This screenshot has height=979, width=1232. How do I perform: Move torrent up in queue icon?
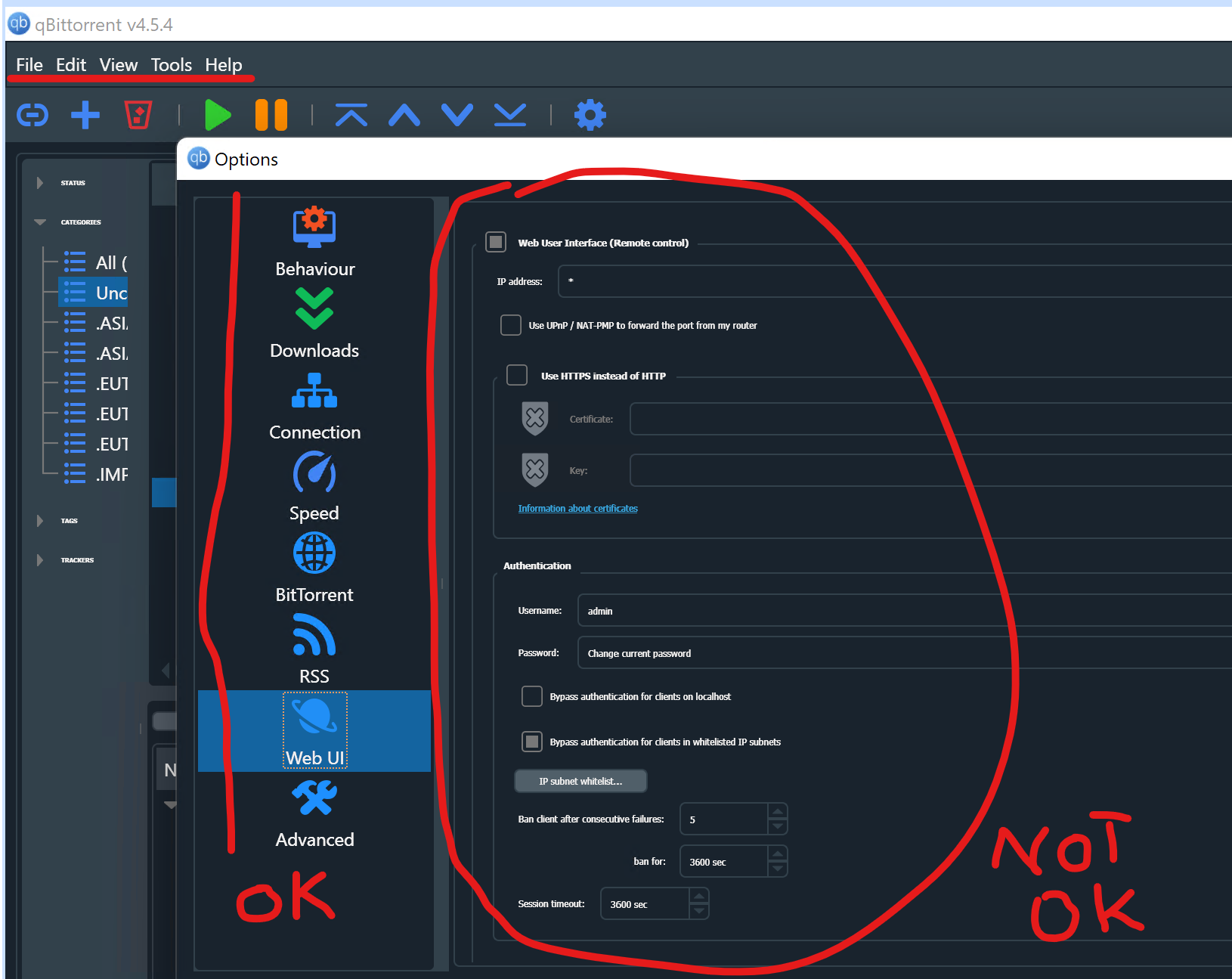(404, 115)
